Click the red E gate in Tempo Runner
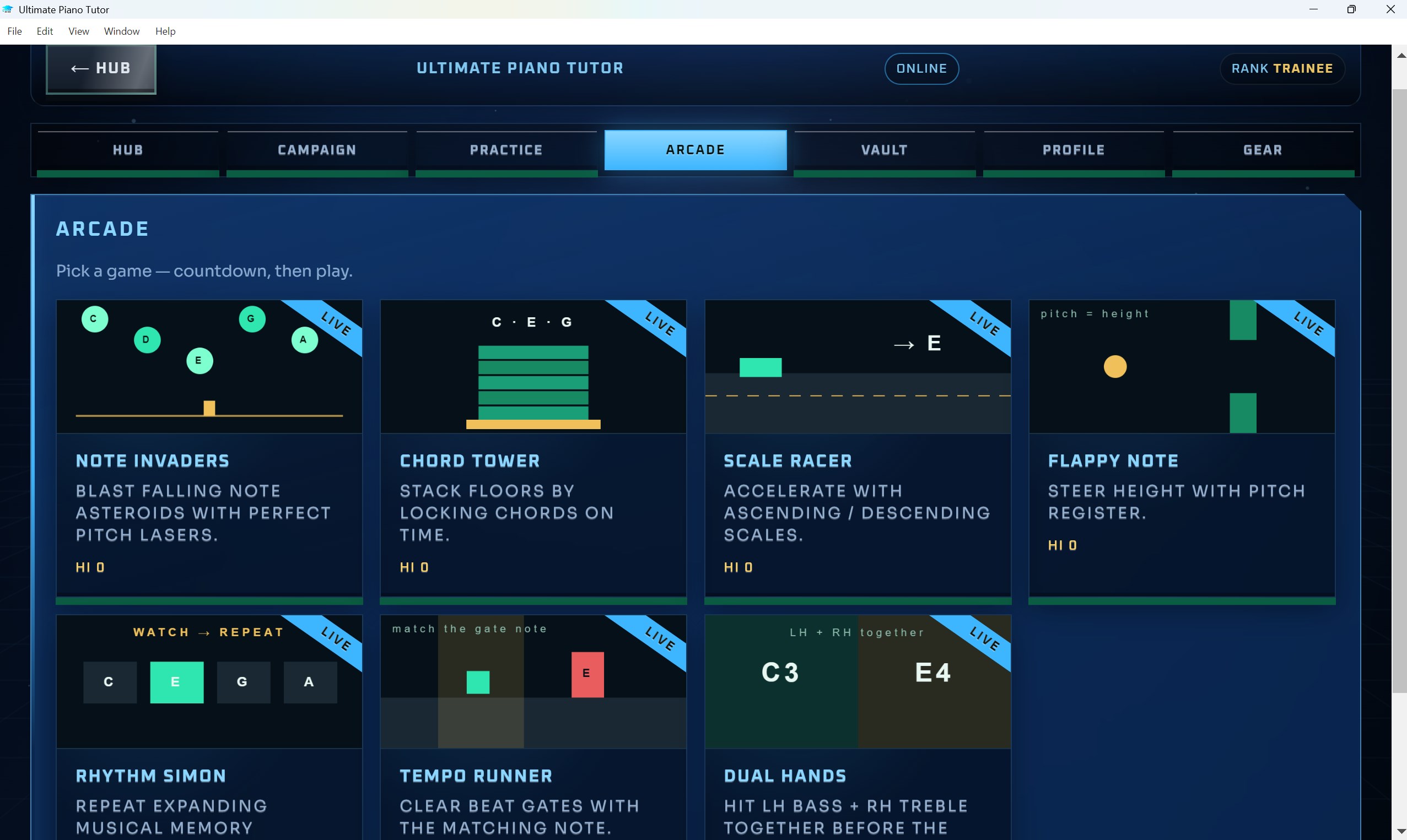Image resolution: width=1407 pixels, height=840 pixels. coord(587,674)
